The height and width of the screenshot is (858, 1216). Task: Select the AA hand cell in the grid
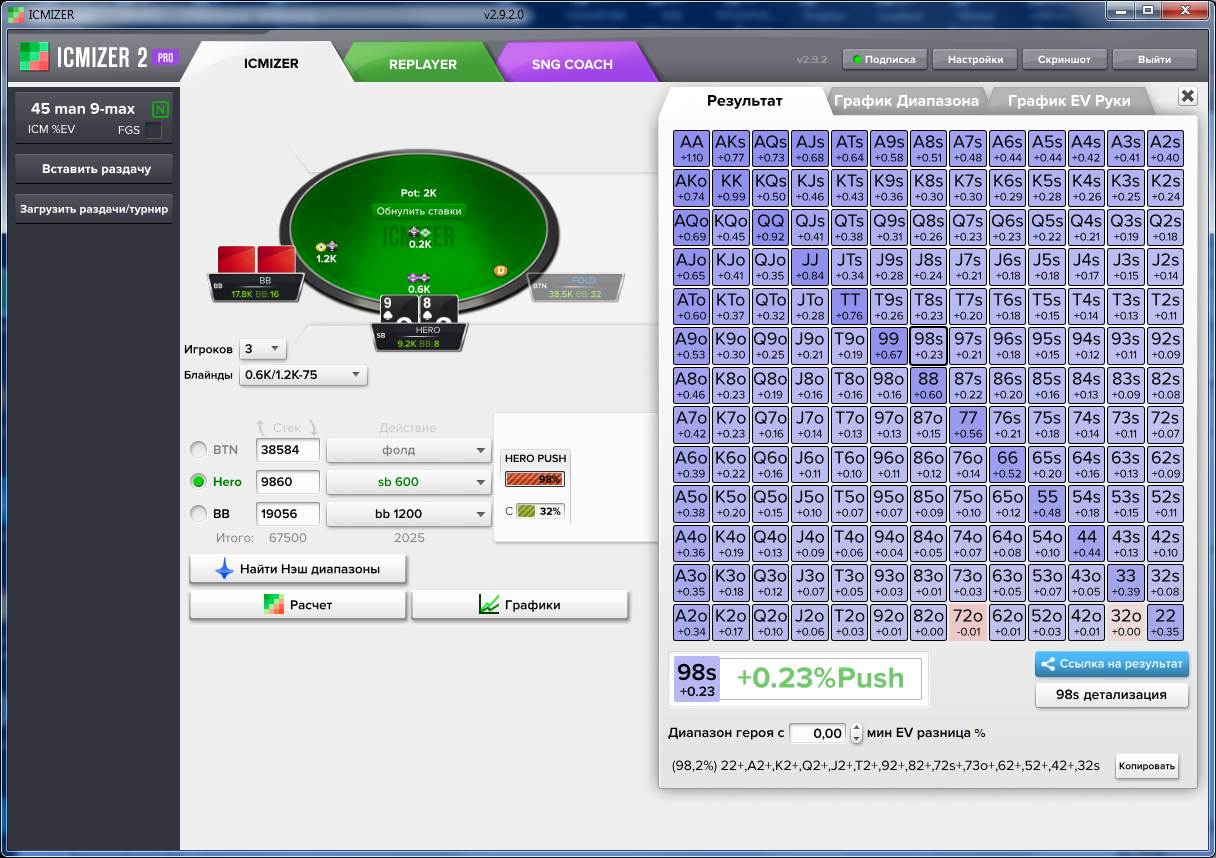coord(692,148)
